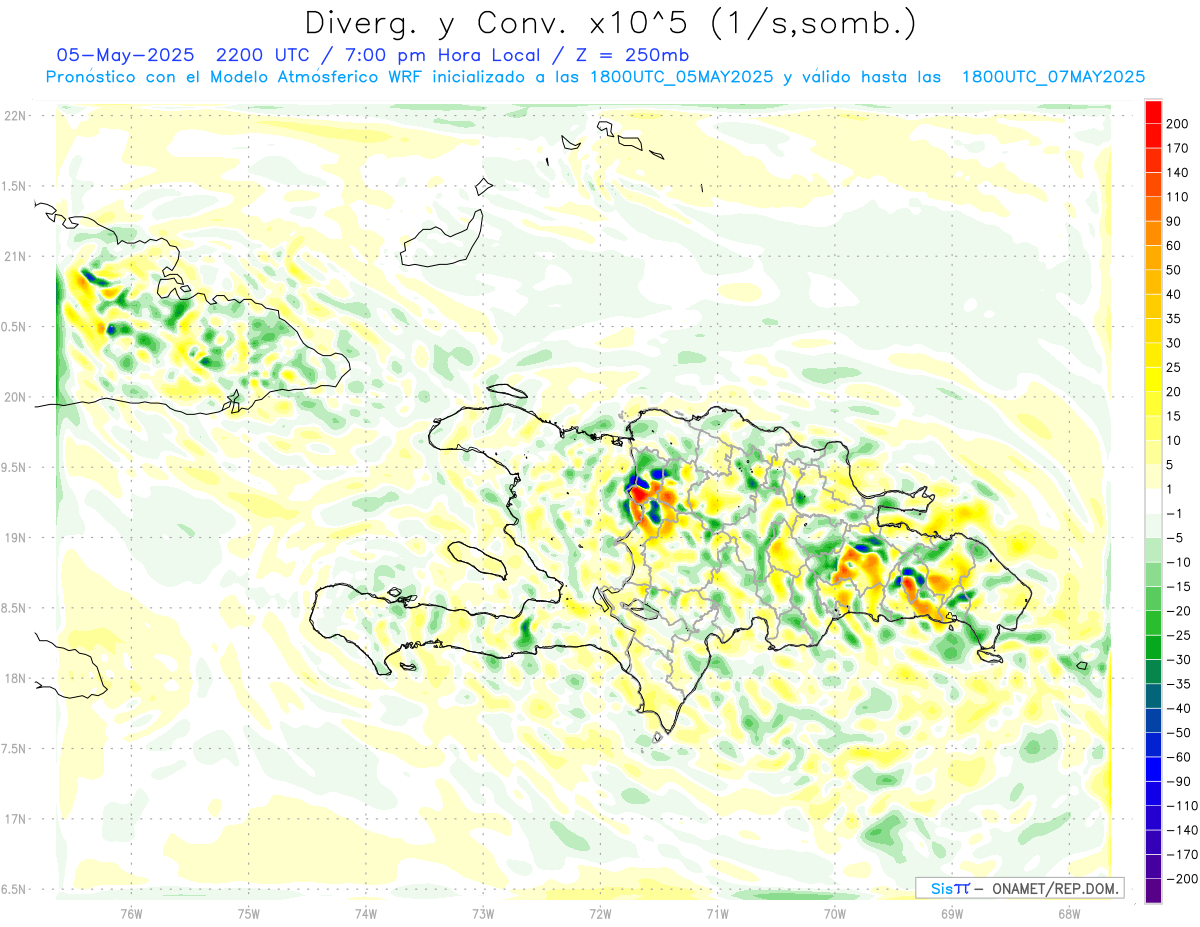
Task: Pick the yellow swatch between 20 and 25
Action: [1153, 379]
